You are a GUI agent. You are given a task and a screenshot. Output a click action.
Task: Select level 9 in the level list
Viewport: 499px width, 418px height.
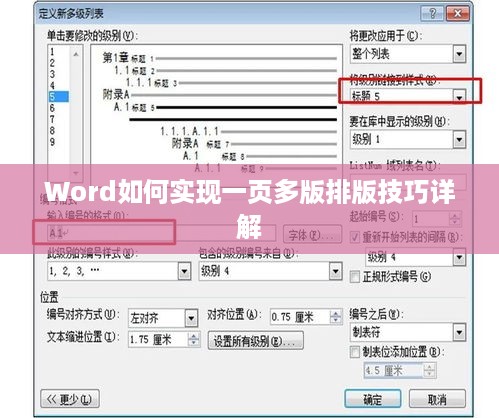point(52,142)
